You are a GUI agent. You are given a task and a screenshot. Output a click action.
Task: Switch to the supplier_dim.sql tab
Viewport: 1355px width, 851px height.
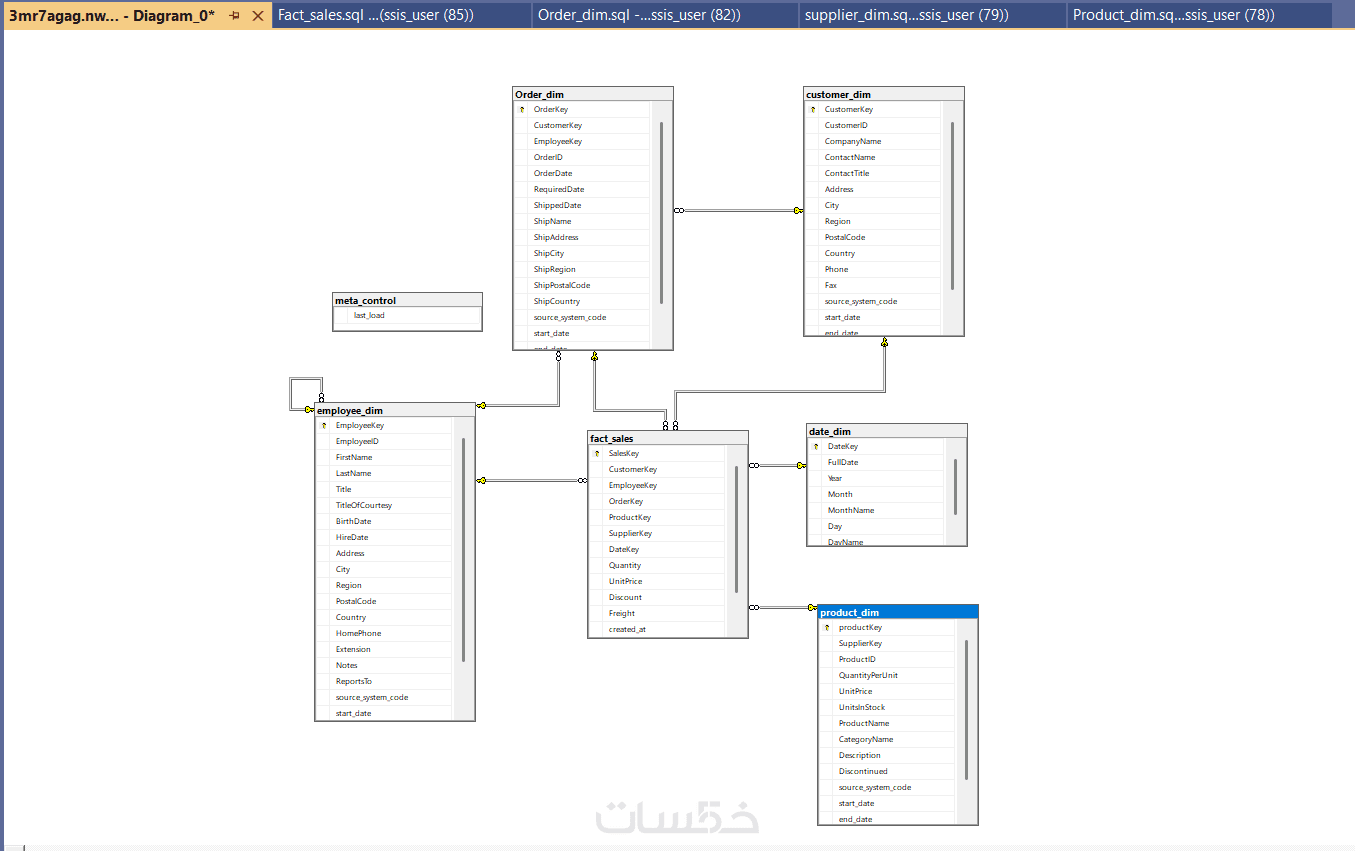point(933,15)
